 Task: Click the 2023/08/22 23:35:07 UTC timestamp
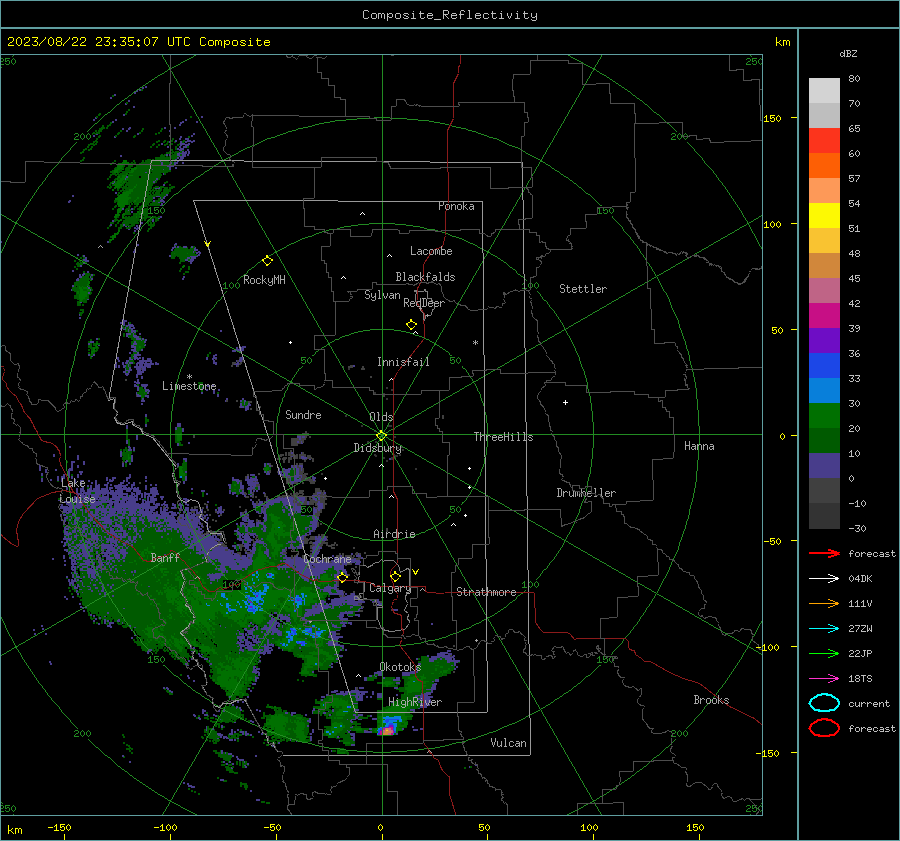coord(138,42)
